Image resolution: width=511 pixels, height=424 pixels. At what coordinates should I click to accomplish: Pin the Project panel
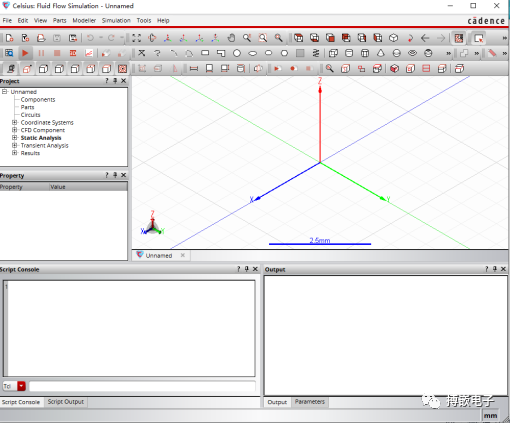[115, 81]
